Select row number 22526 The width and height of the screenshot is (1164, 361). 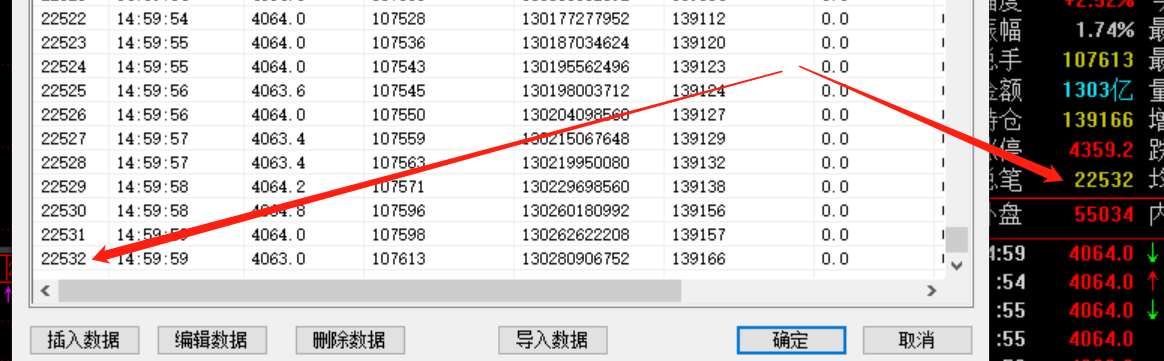tap(64, 114)
